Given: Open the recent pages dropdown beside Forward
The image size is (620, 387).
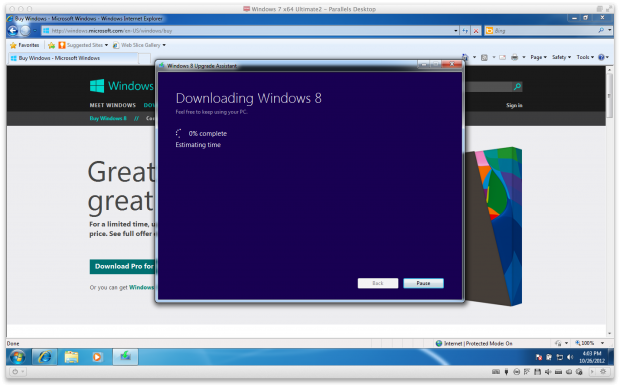Looking at the screenshot, I should pos(35,30).
